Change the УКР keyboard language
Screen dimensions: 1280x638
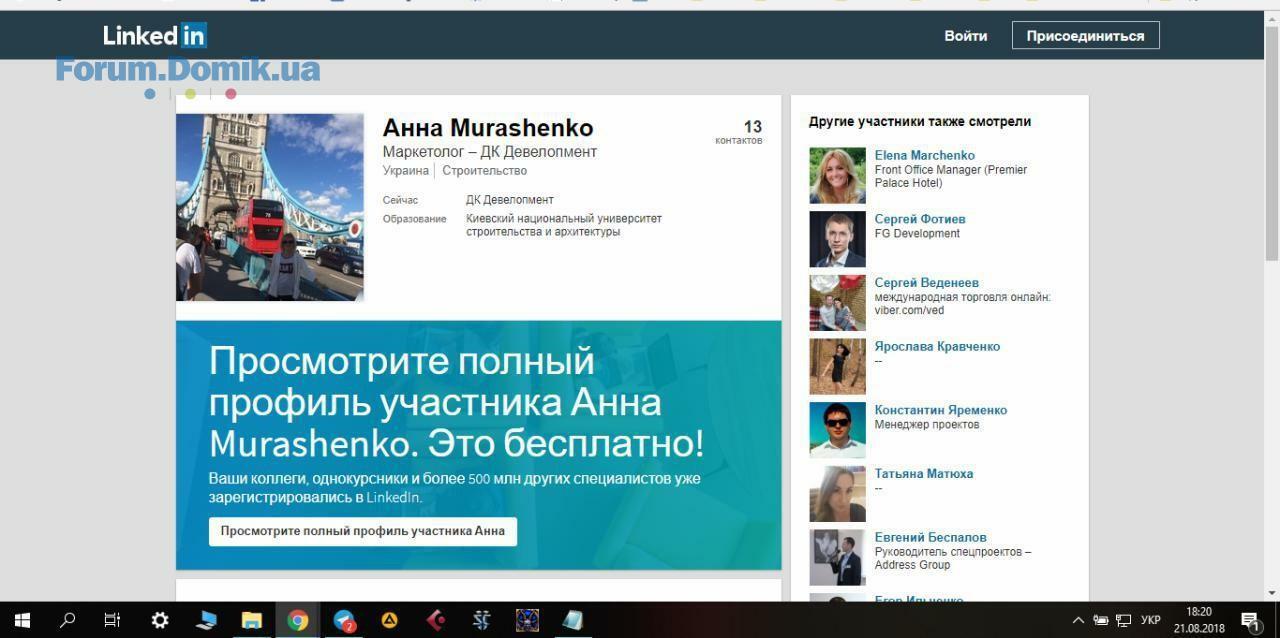[x=1151, y=620]
